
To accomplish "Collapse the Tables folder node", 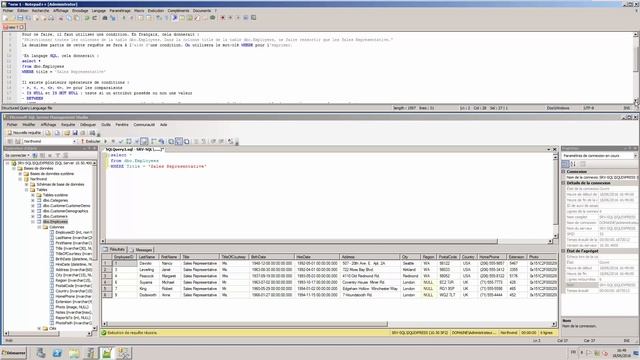I will (27, 190).
